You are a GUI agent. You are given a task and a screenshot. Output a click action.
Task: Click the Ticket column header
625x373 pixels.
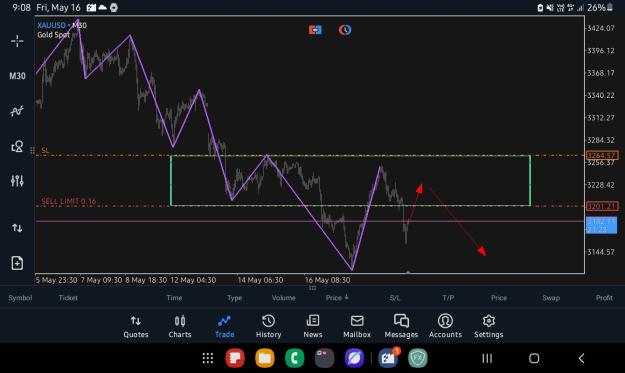click(x=68, y=298)
